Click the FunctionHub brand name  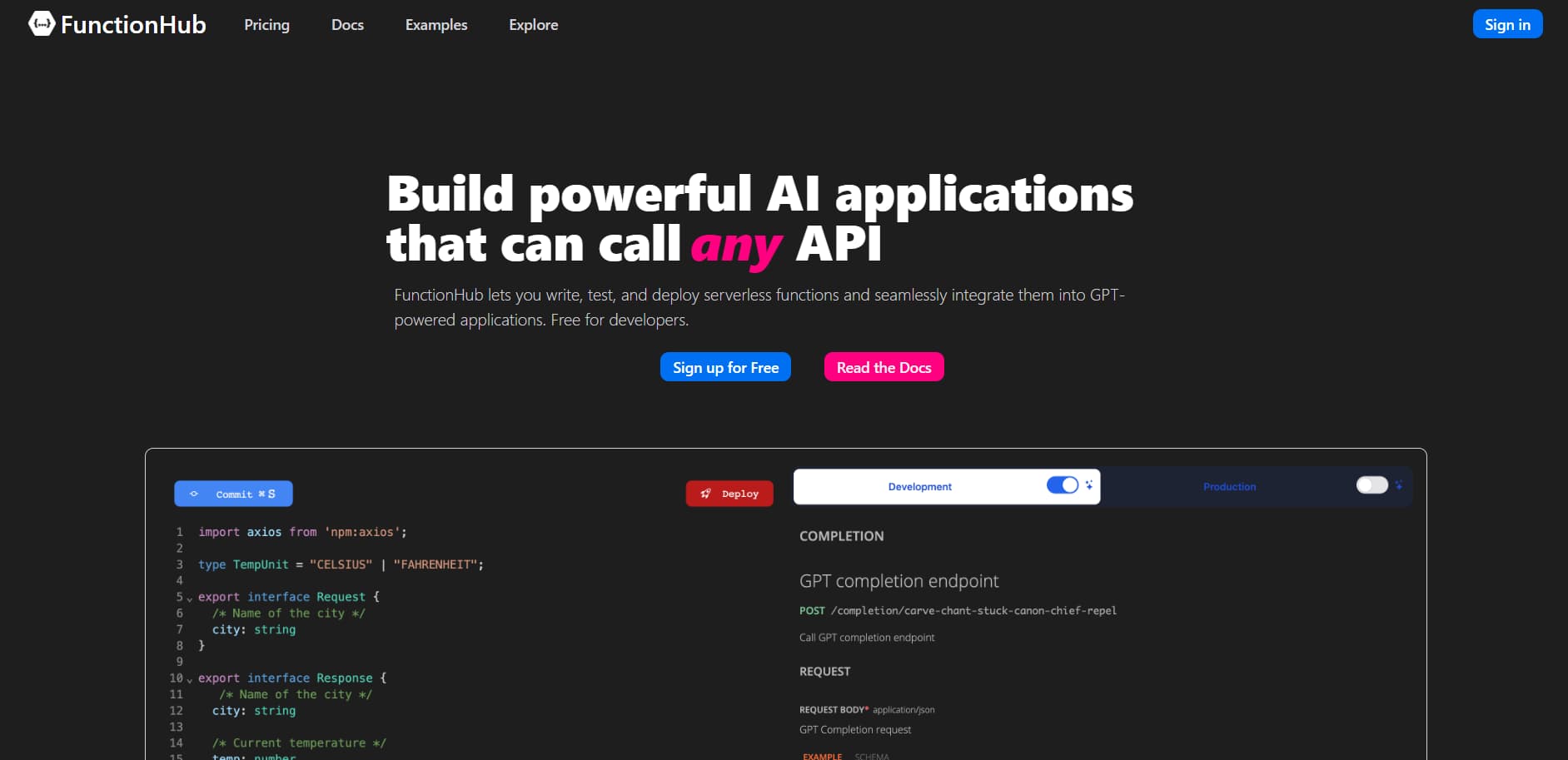tap(133, 25)
